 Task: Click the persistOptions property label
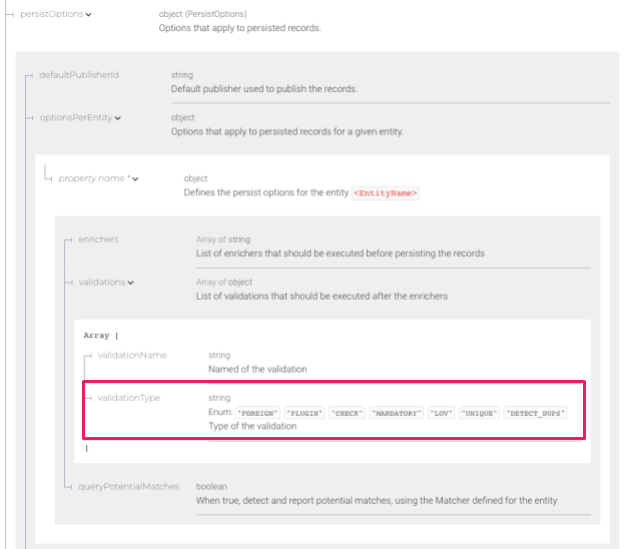point(51,15)
